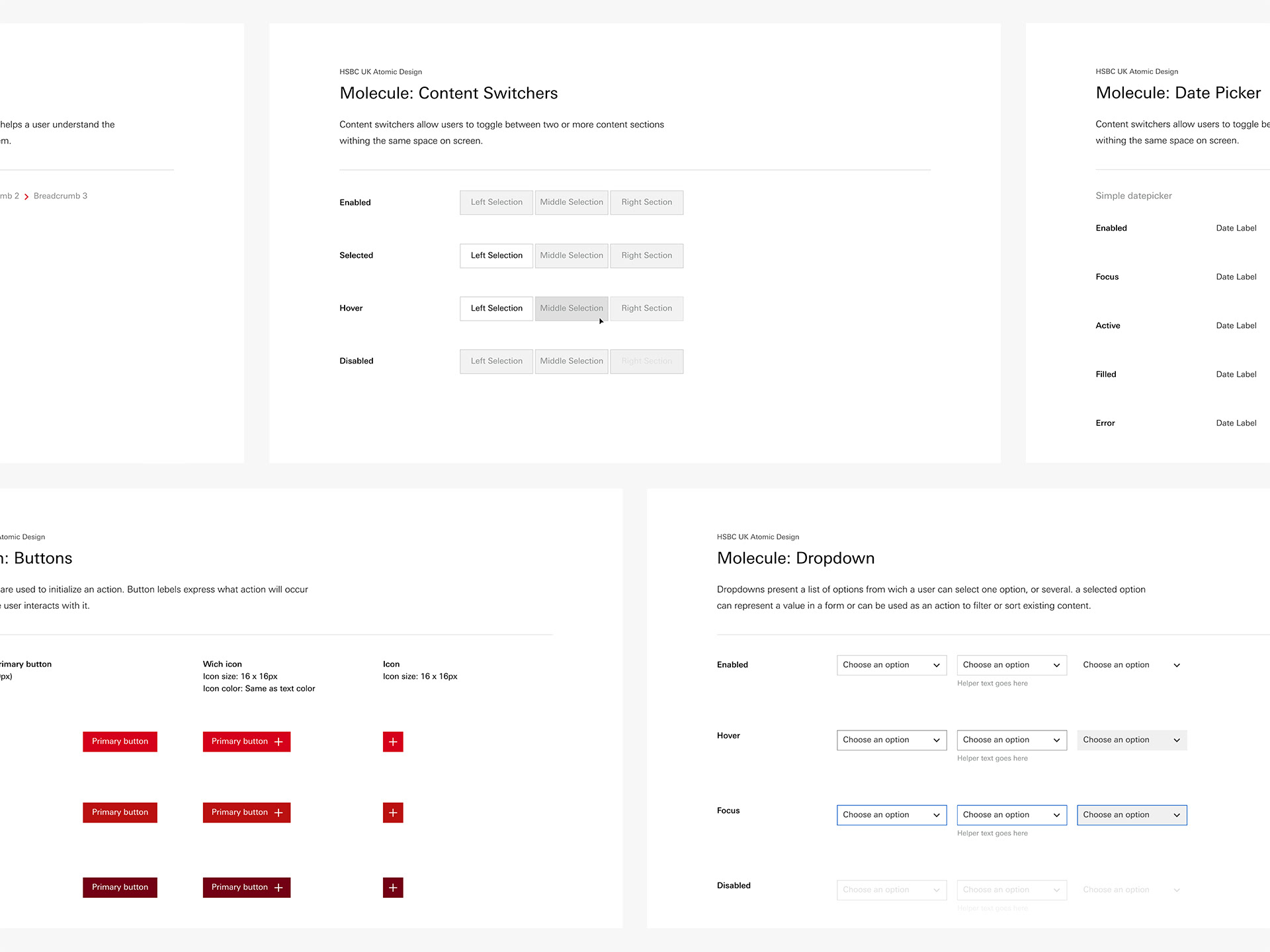Click the bright red plus icon button

393,742
